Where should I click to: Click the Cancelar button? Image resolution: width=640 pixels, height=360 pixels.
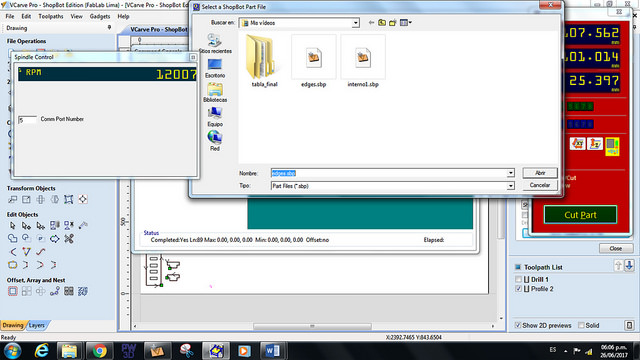click(540, 185)
